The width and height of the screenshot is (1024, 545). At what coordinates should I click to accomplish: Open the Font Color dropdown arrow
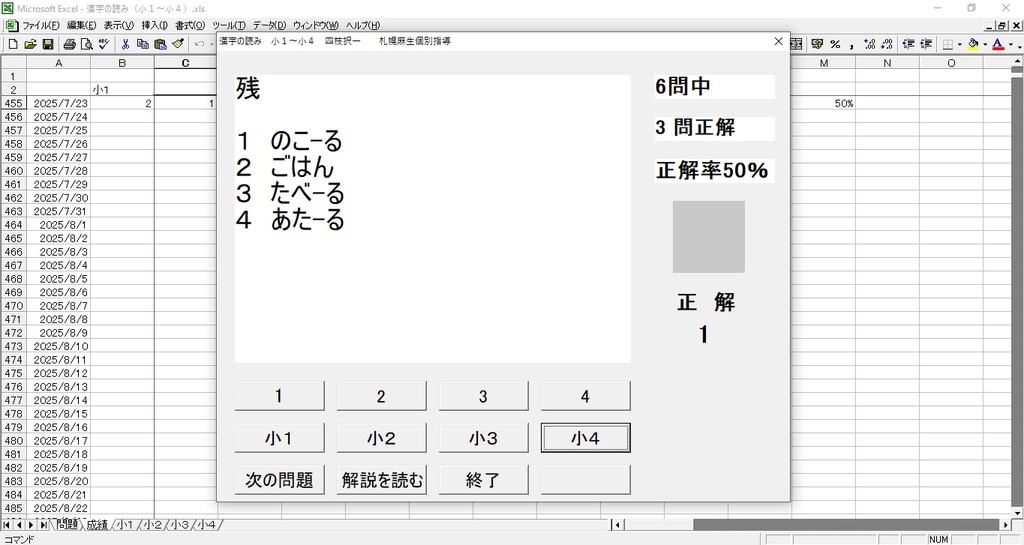(1010, 44)
